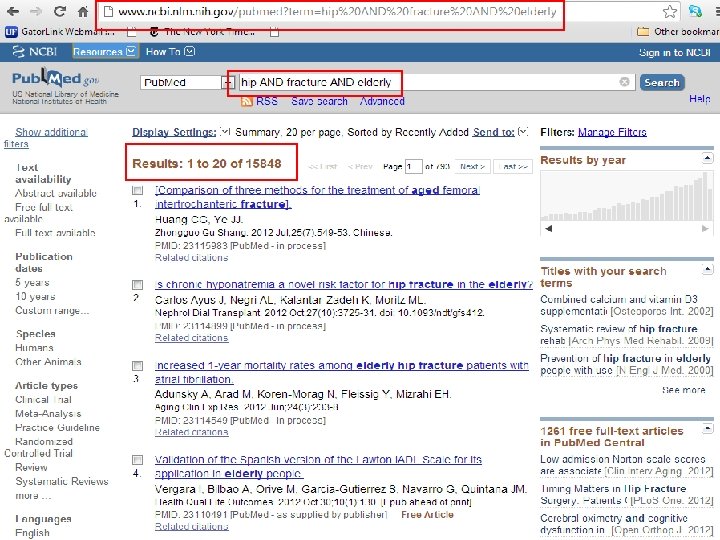Screen dimensions: 720x540
Task: Reload the page with the refresh icon
Action: tap(60, 11)
